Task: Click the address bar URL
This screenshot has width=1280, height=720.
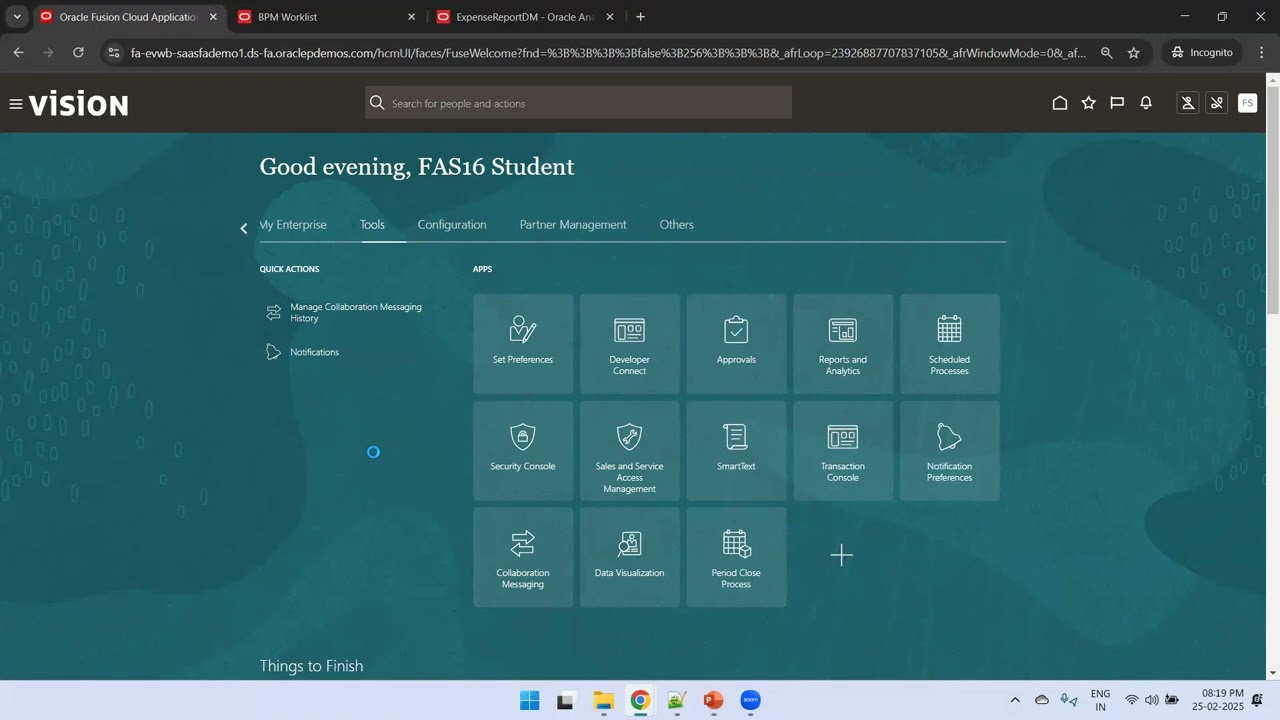Action: click(x=608, y=53)
